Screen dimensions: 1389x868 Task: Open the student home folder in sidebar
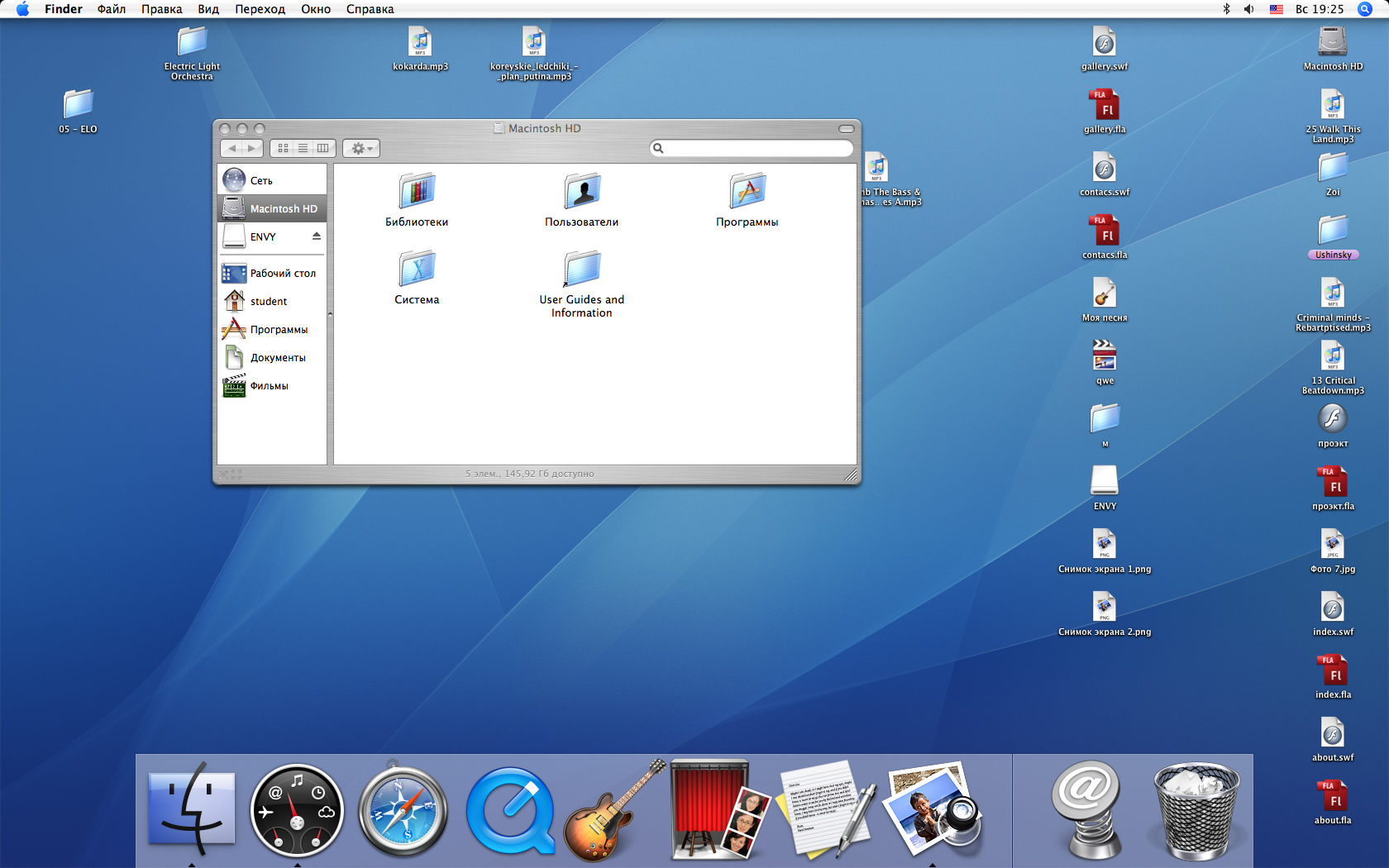(x=272, y=301)
